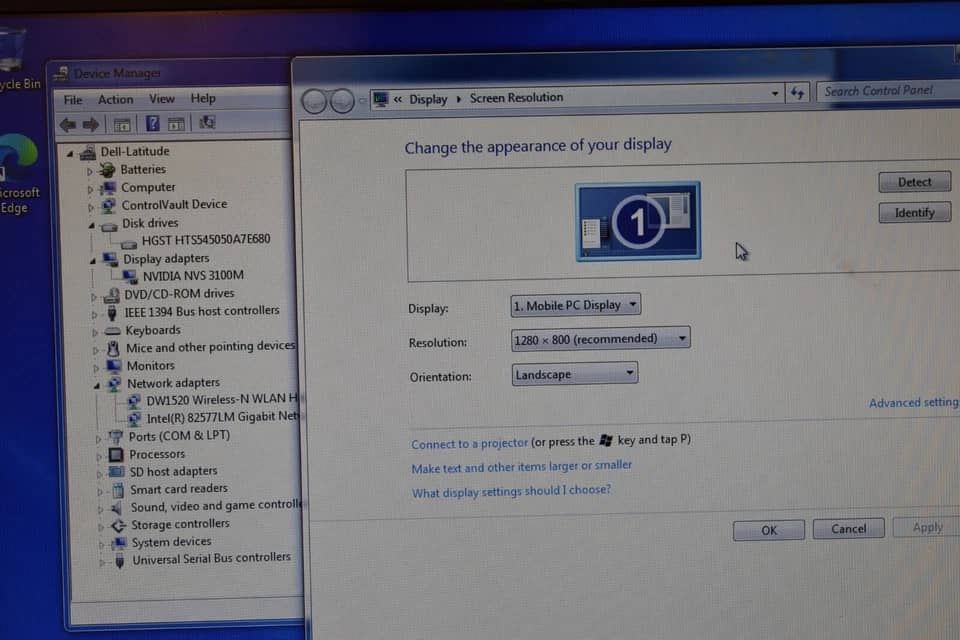Open the View menu in Device Manager
The height and width of the screenshot is (640, 960).
tap(162, 99)
